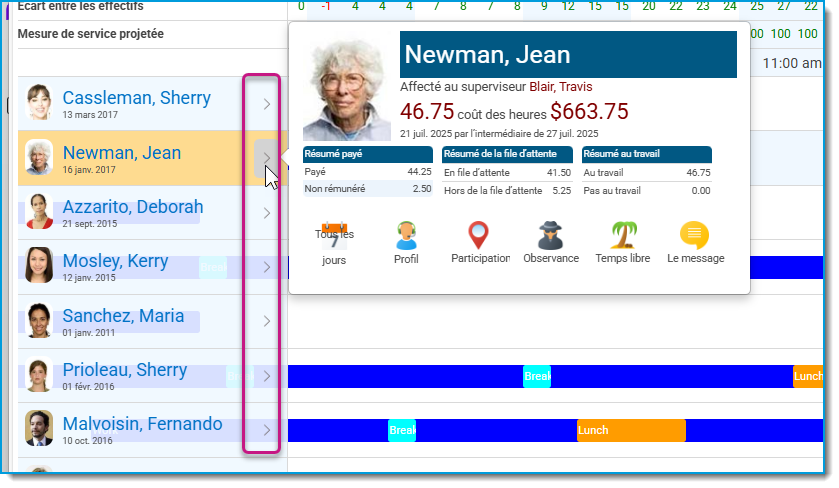Screen dimensions: 839x488
Task: Click the Malvoisin, Fernando name link
Action: coord(142,424)
